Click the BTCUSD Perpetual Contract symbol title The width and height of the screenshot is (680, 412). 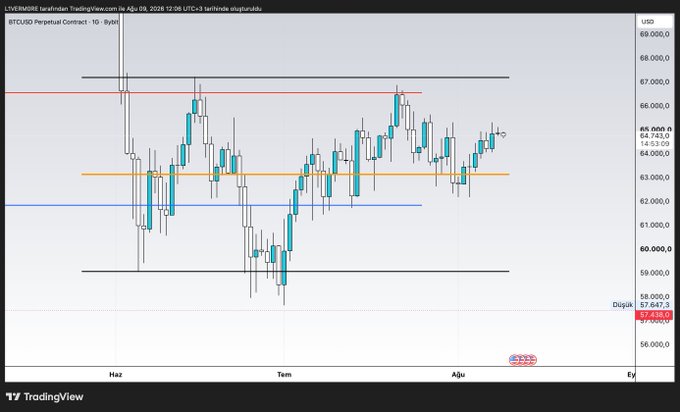click(x=63, y=22)
